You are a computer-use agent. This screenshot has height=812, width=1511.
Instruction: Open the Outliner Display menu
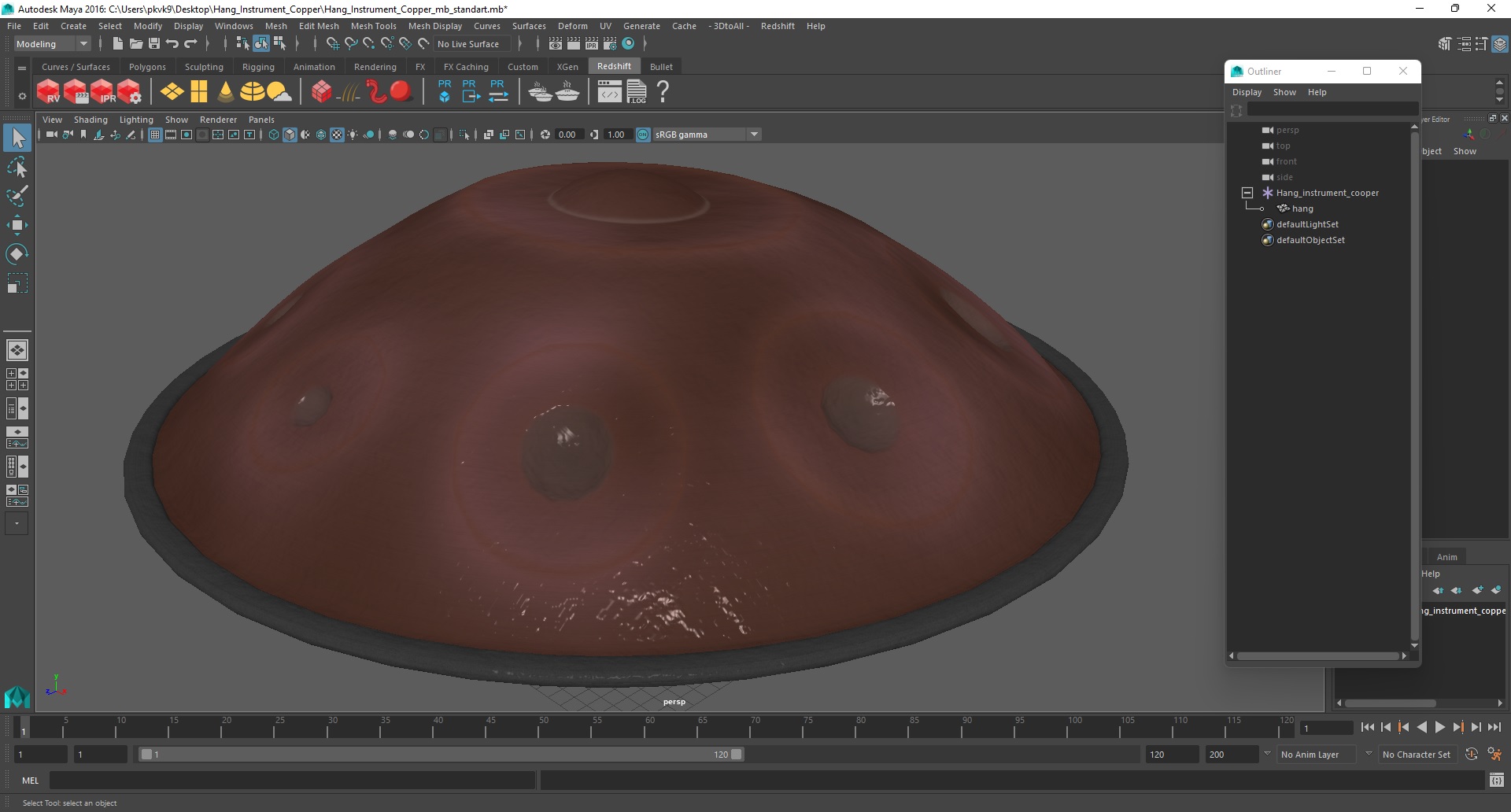[x=1247, y=92]
